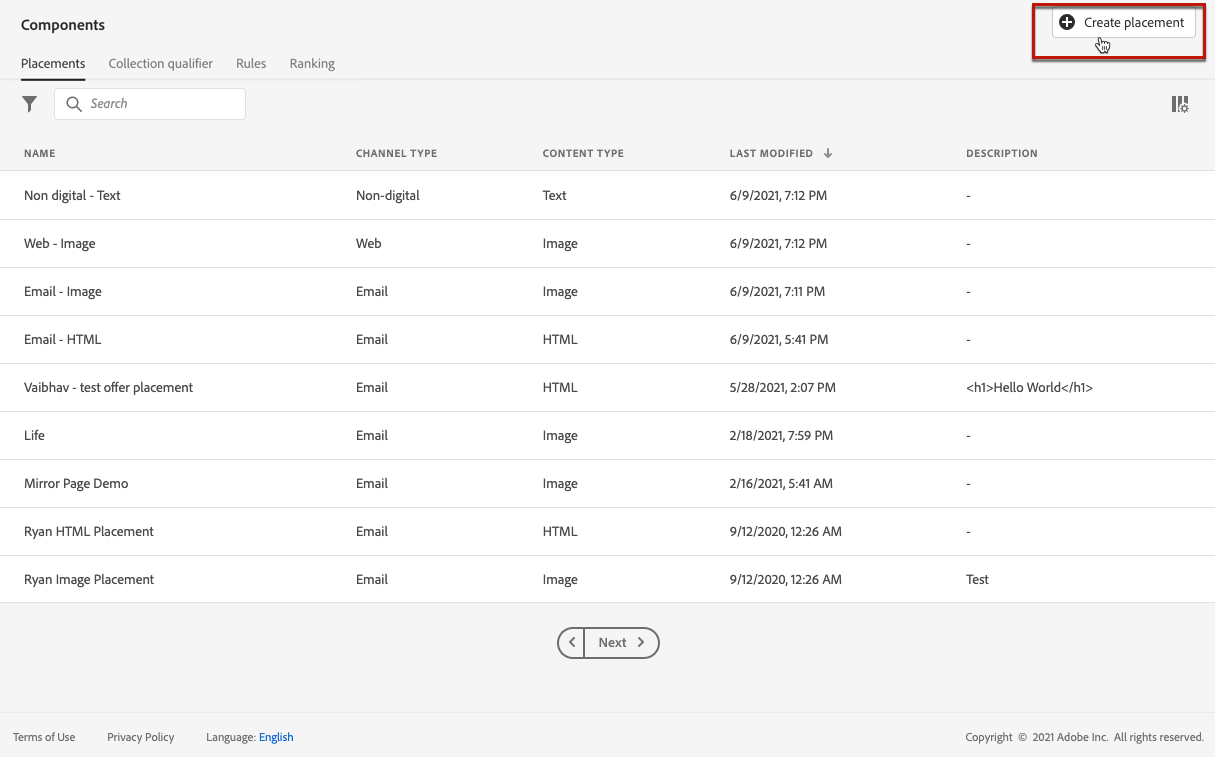
Task: Click the search magnifier icon
Action: [73, 104]
